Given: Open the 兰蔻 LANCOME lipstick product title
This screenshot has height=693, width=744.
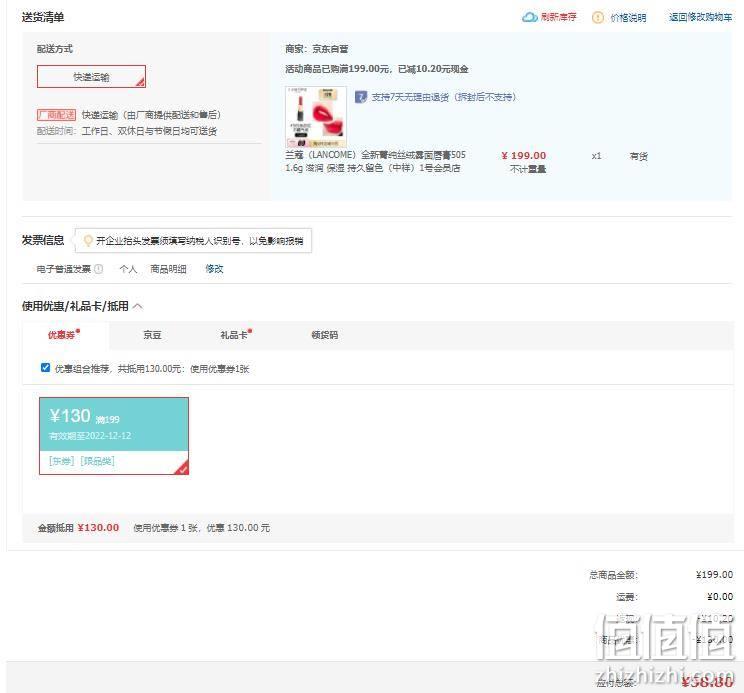Looking at the screenshot, I should pyautogui.click(x=375, y=161).
